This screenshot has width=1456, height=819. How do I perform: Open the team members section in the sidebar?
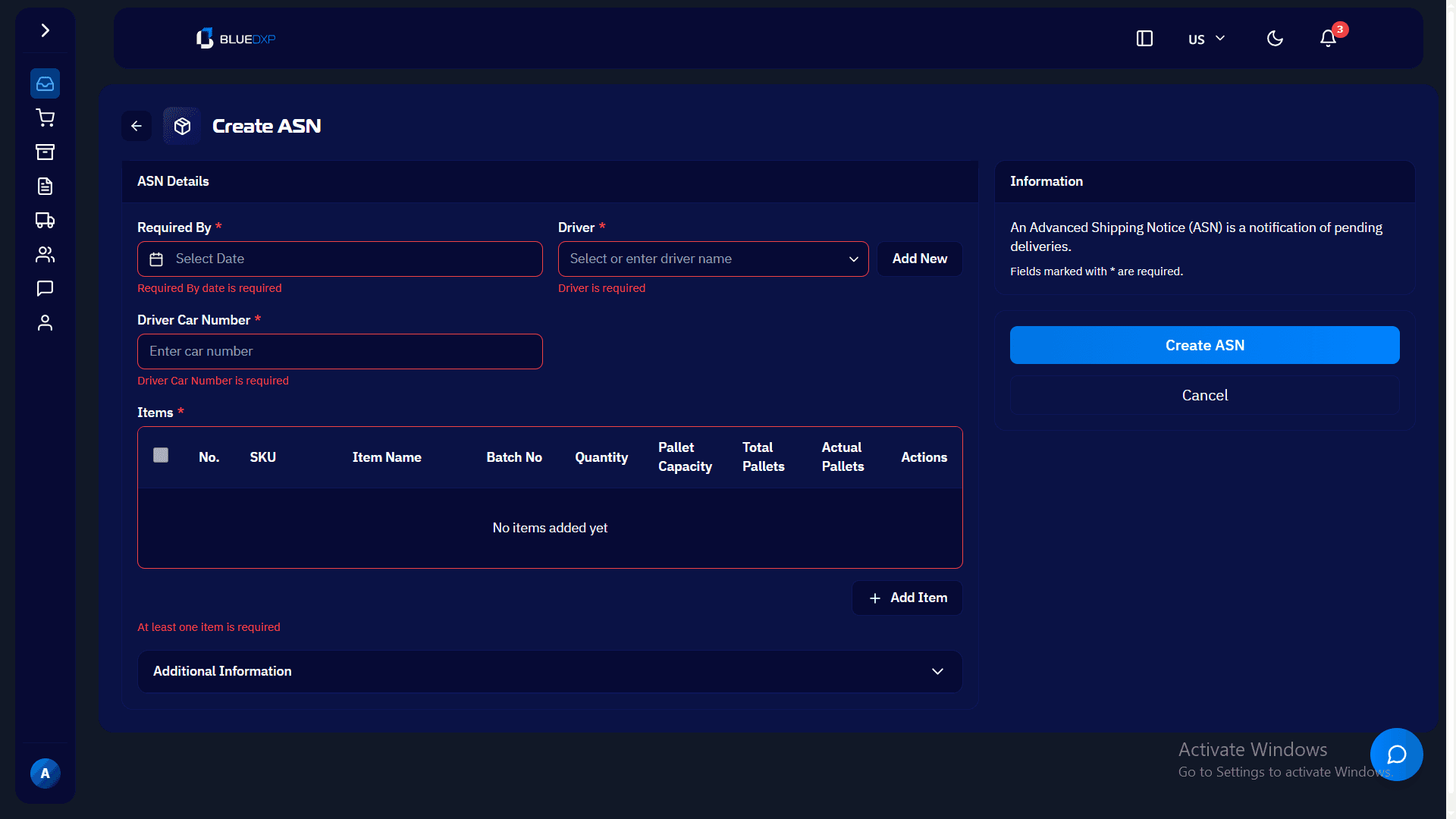point(45,254)
